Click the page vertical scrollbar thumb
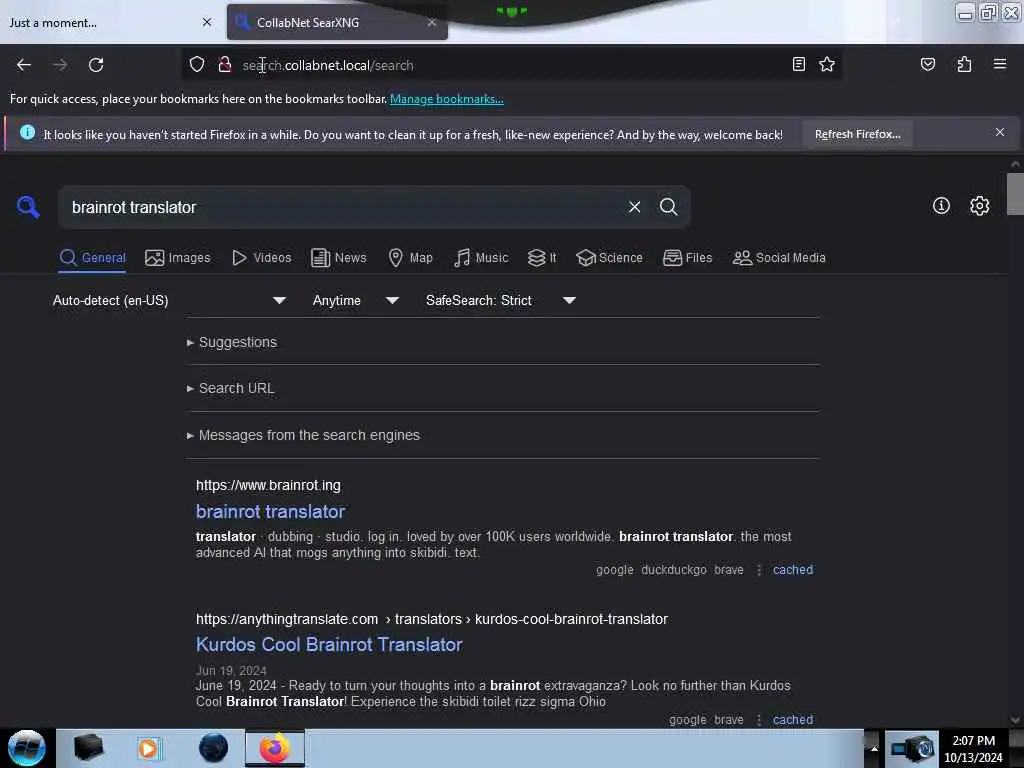The width and height of the screenshot is (1024, 768). point(1015,194)
